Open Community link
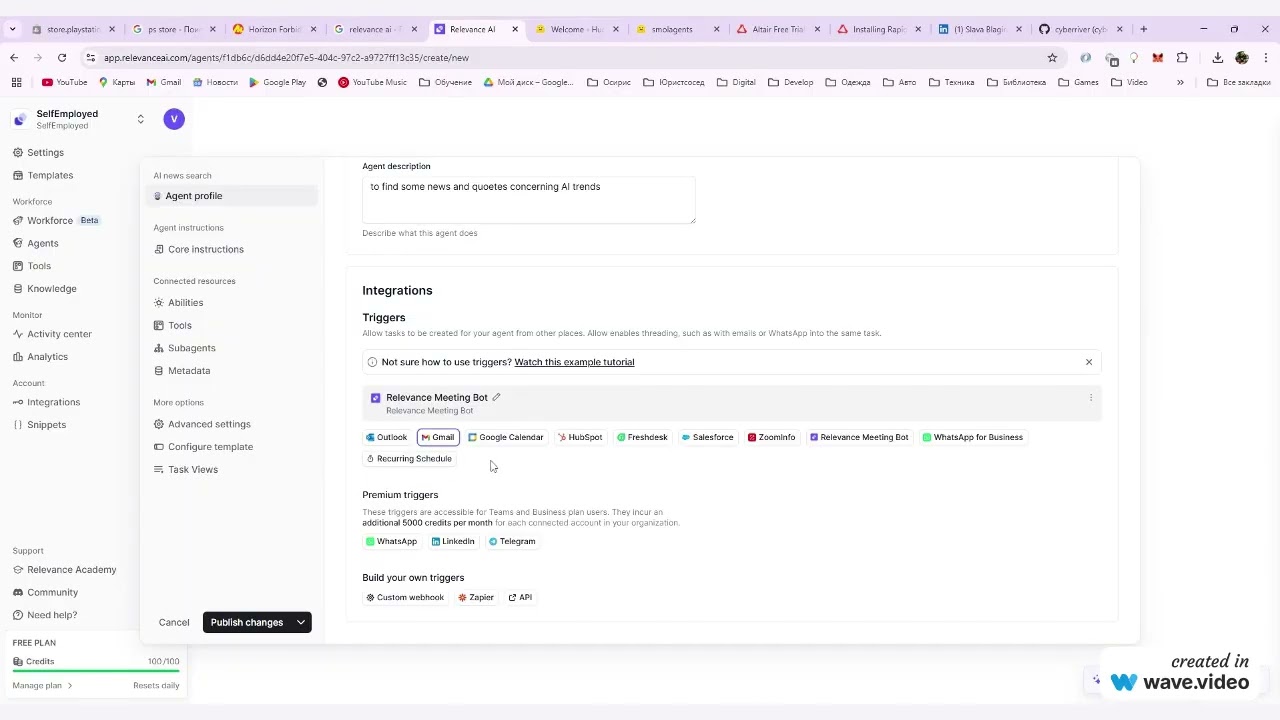This screenshot has width=1280, height=720. tap(45, 592)
